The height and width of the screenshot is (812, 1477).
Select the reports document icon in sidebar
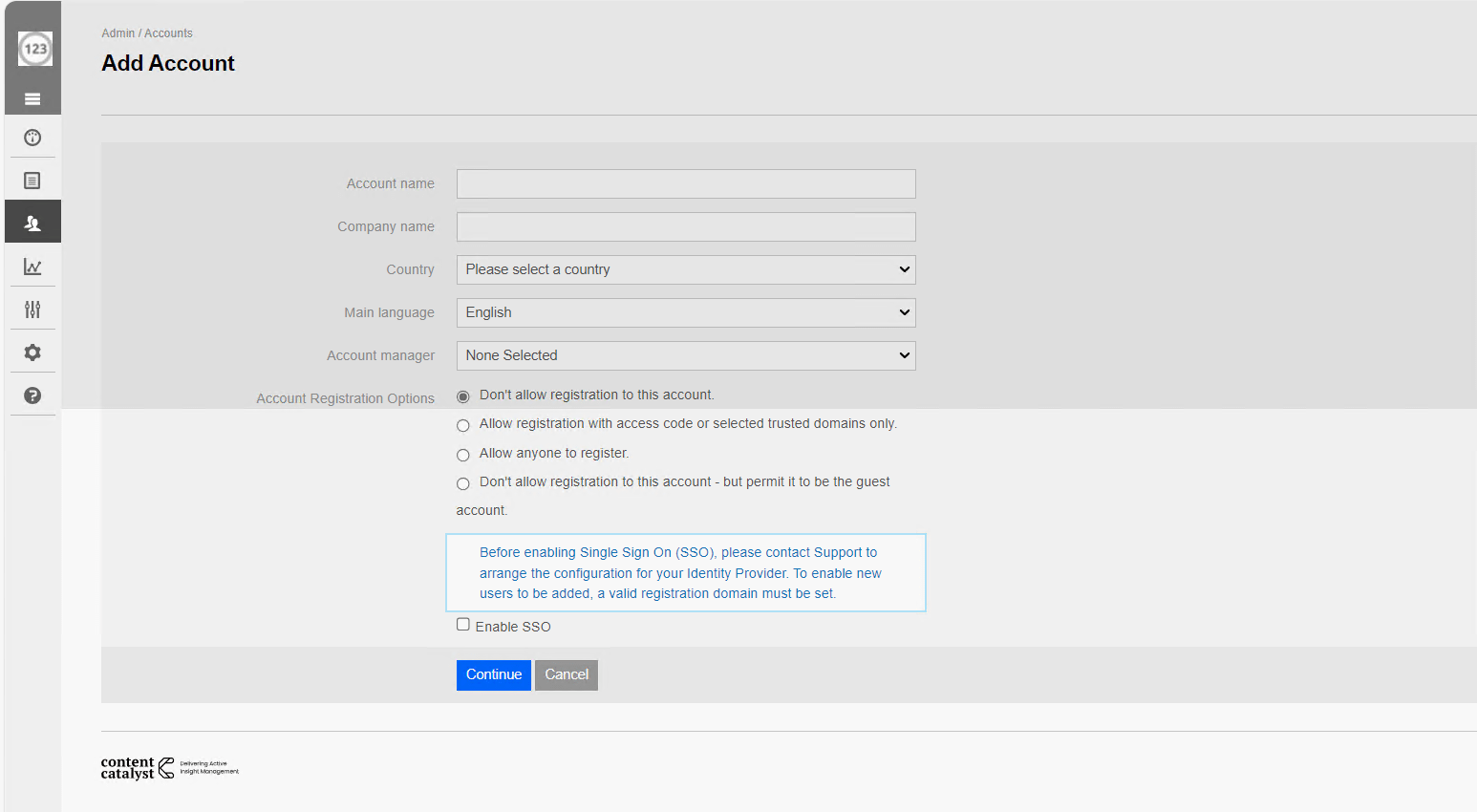click(32, 180)
